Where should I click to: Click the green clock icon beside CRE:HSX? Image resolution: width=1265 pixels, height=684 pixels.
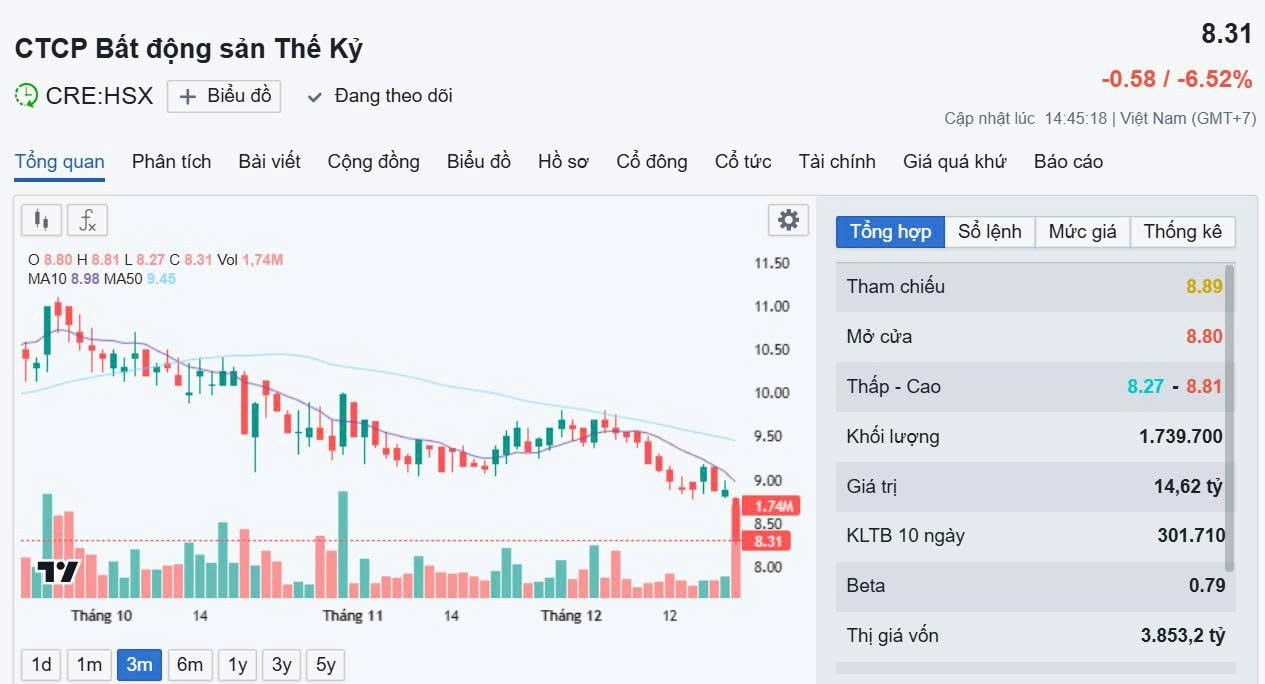(27, 96)
